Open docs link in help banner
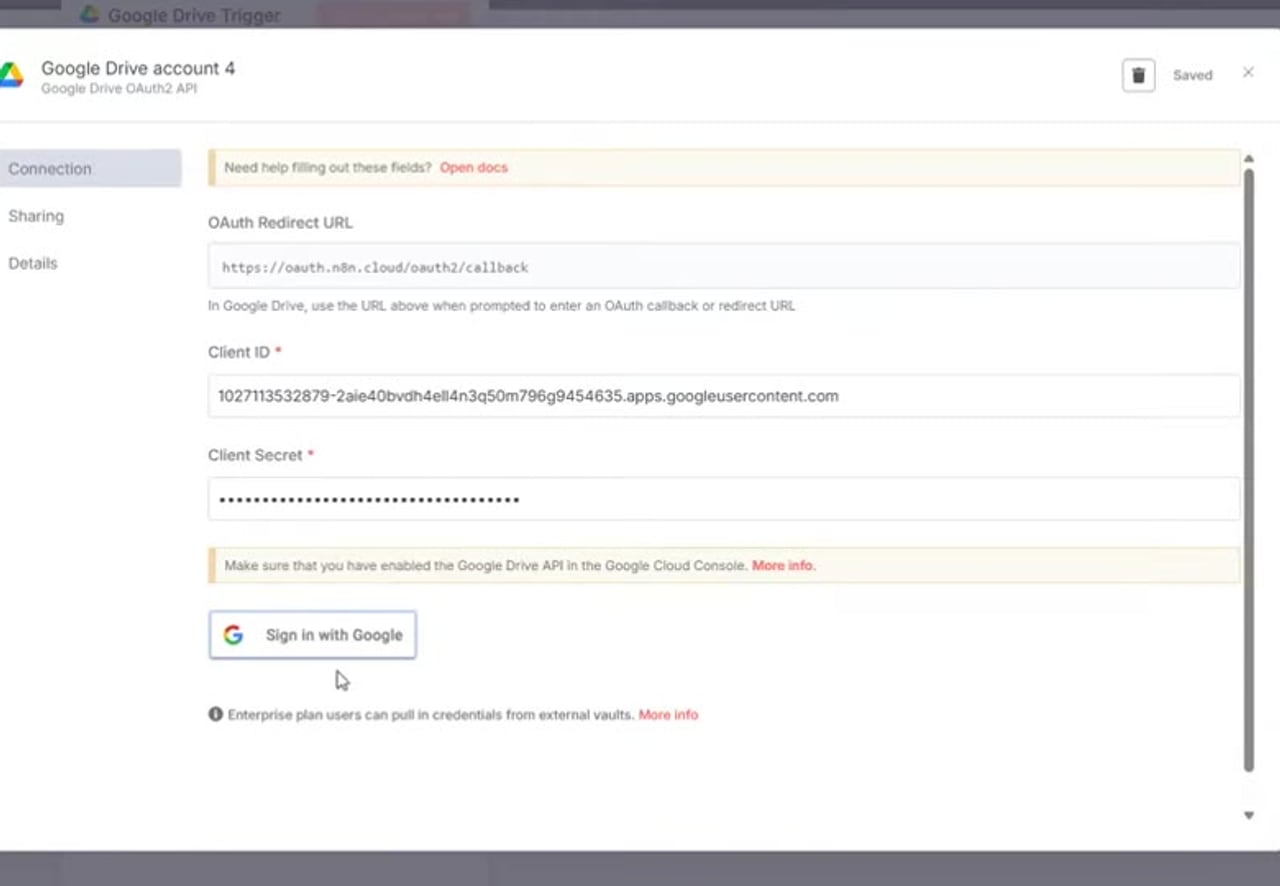Viewport: 1280px width, 886px height. pos(474,167)
